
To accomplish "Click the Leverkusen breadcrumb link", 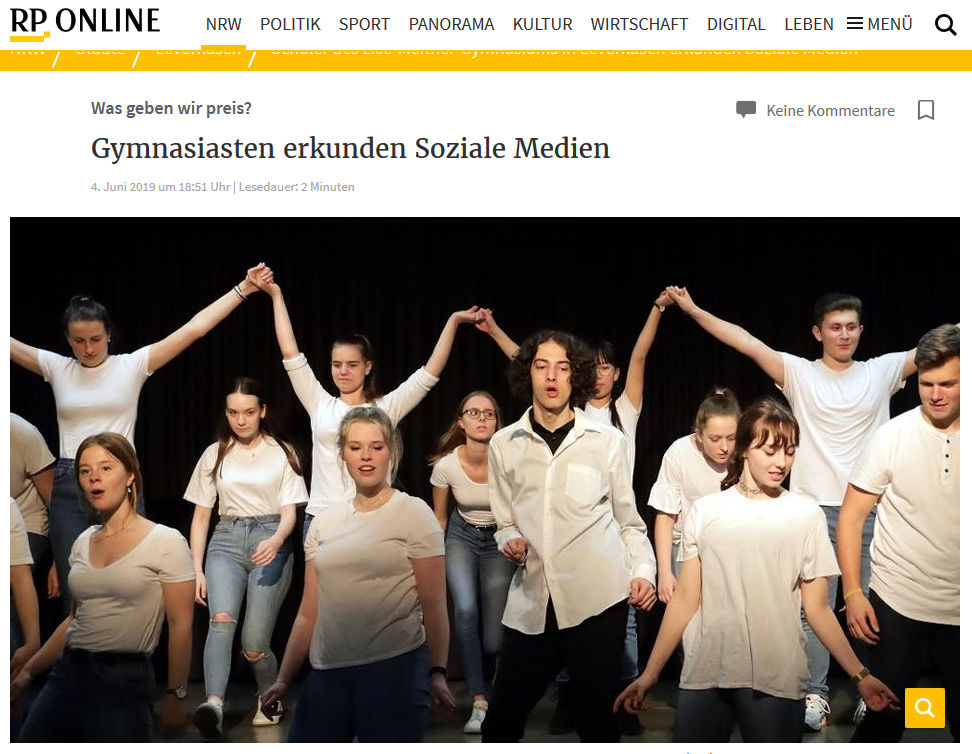I will click(198, 53).
